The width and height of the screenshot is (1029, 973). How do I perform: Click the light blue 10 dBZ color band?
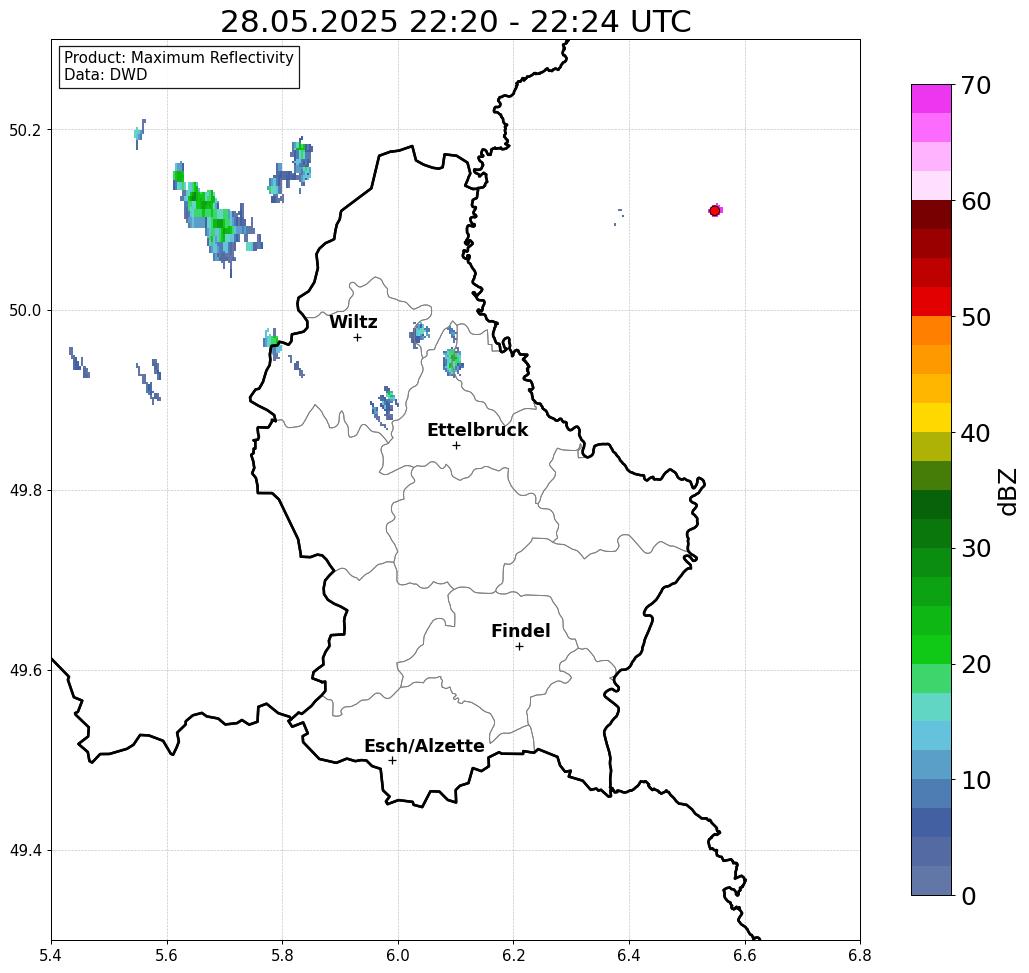pyautogui.click(x=931, y=765)
